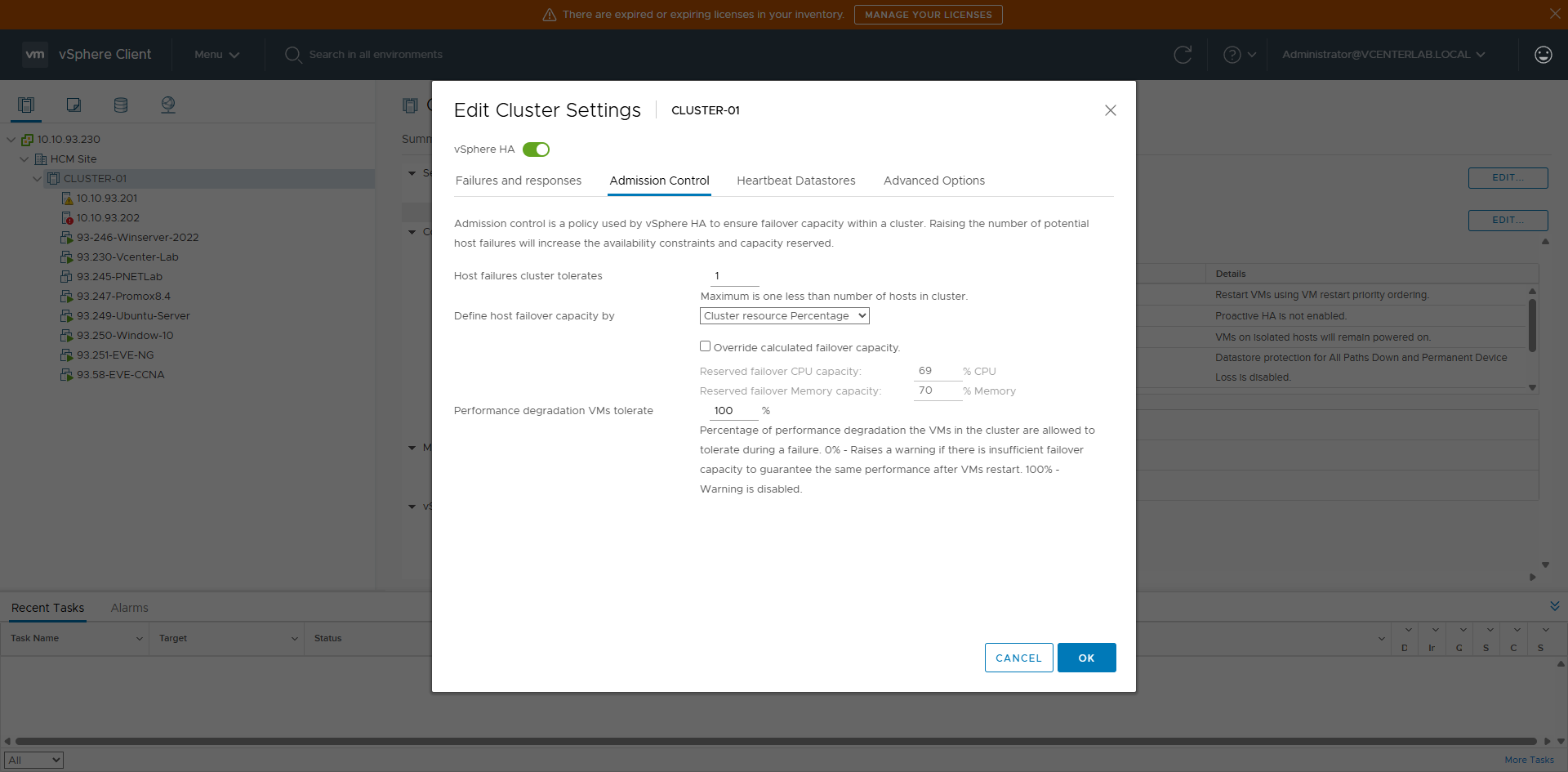
Task: Click the search magnifier in the top bar
Action: pyautogui.click(x=293, y=55)
